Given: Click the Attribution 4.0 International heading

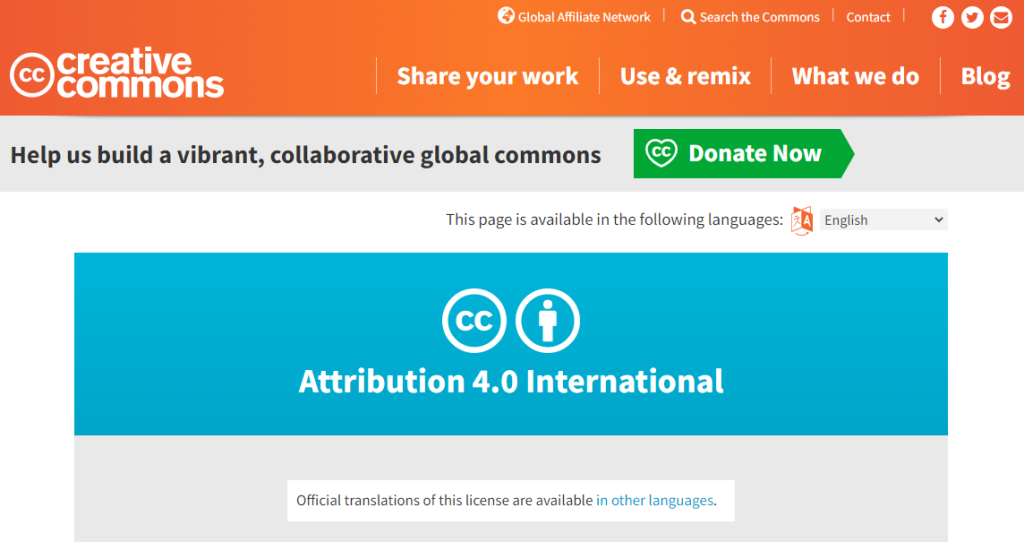Looking at the screenshot, I should pyautogui.click(x=511, y=381).
